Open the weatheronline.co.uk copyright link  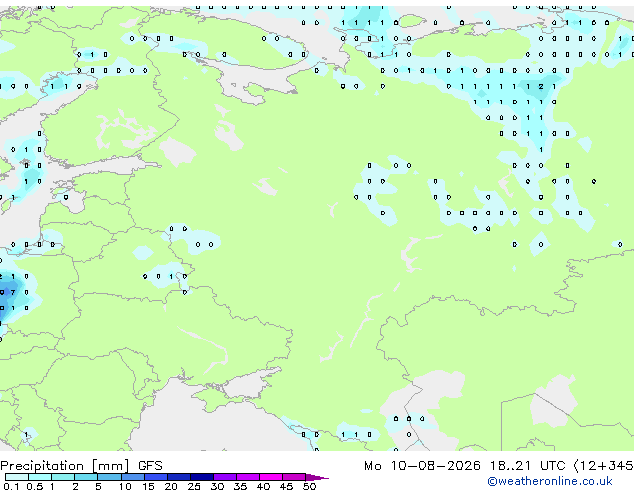click(x=550, y=481)
